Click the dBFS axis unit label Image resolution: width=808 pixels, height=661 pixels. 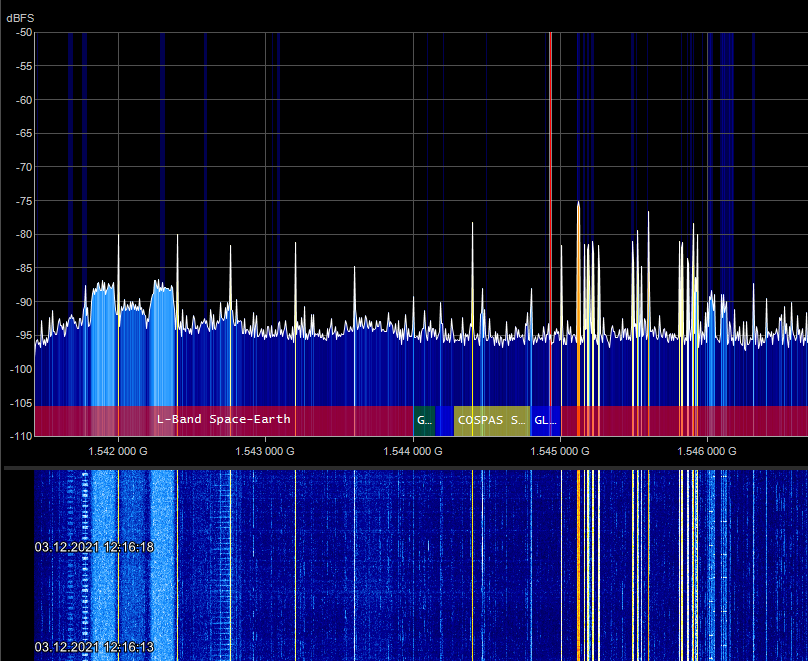coord(20,18)
